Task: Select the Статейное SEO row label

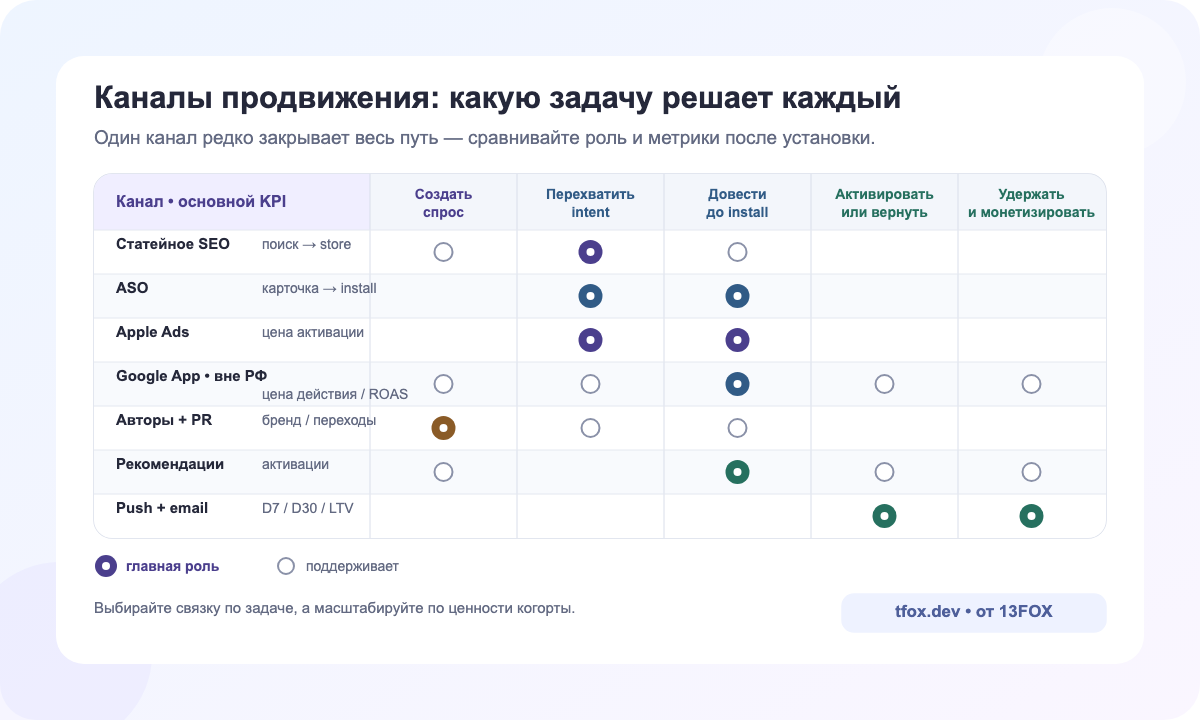Action: click(x=173, y=244)
